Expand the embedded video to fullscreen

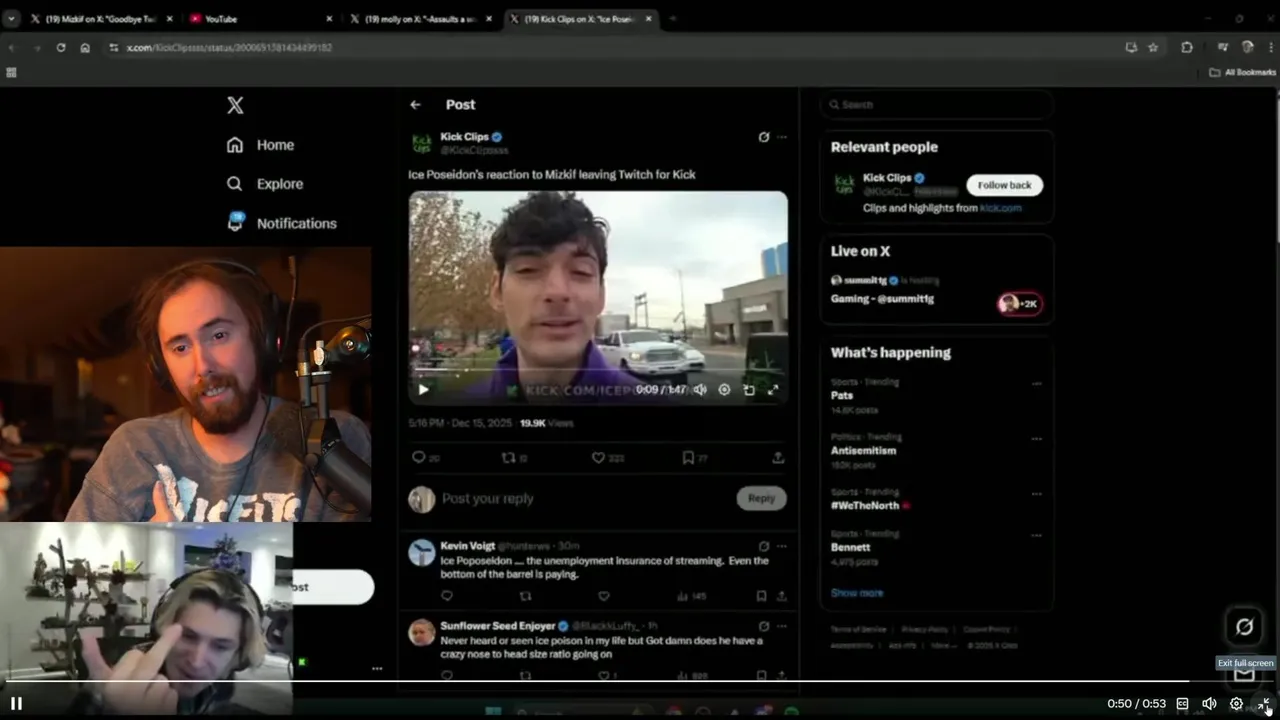tap(772, 390)
